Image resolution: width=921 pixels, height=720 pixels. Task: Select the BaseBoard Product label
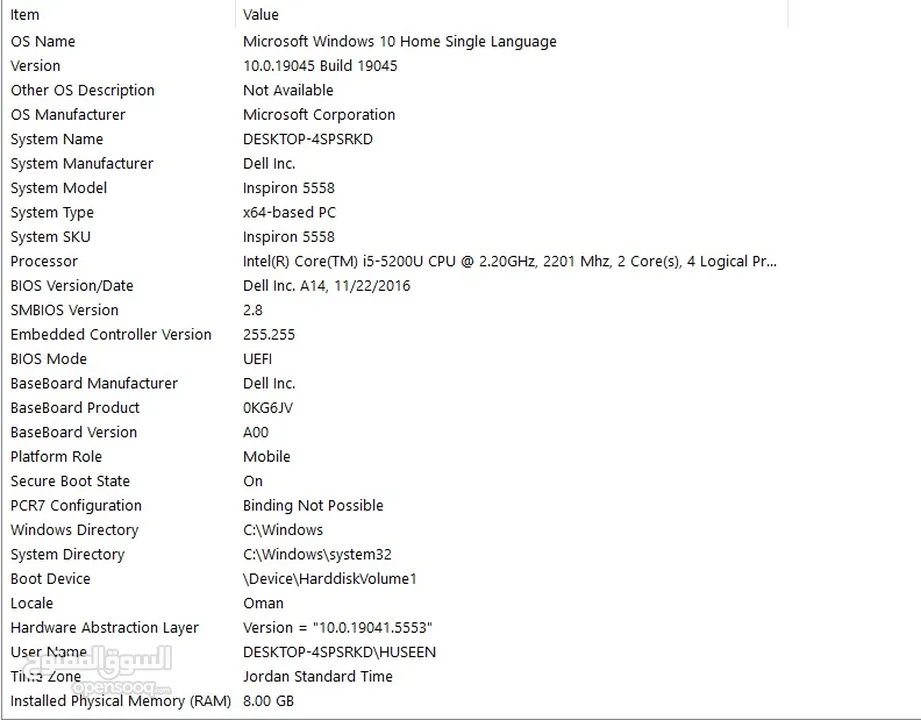[75, 408]
